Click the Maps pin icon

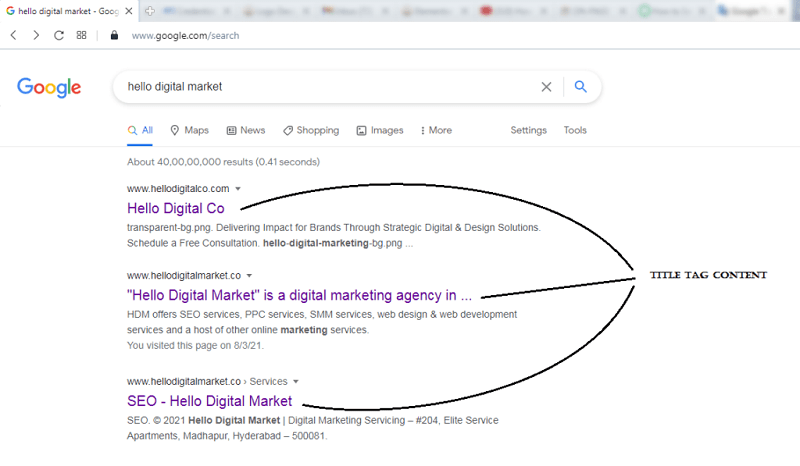[174, 131]
